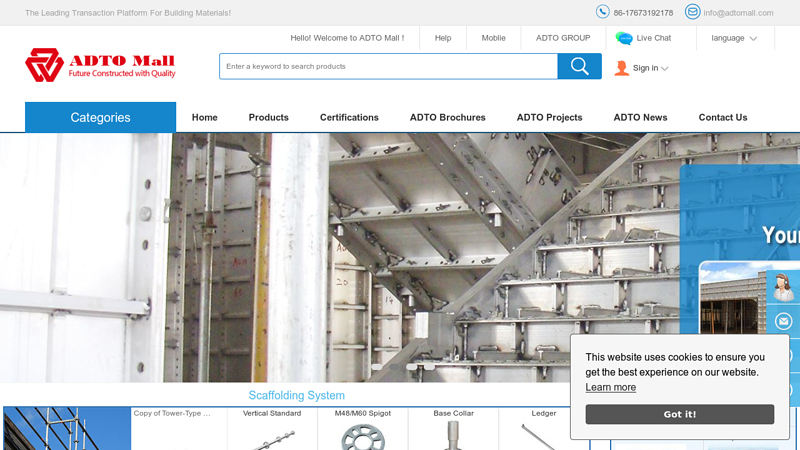Click the Live Chat link text
The height and width of the screenshot is (450, 800).
[654, 38]
